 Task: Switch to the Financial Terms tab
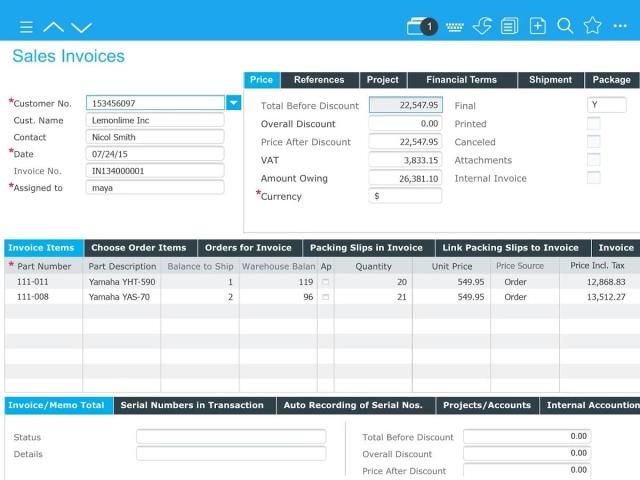pos(461,80)
